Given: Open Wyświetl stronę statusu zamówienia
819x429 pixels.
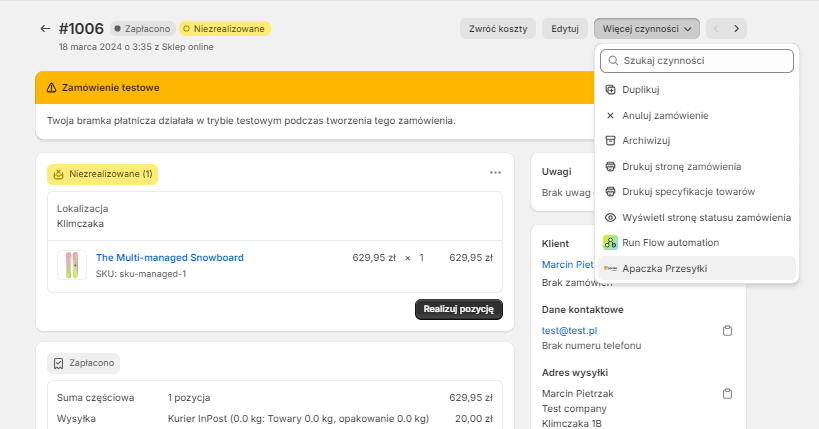Looking at the screenshot, I should point(706,217).
